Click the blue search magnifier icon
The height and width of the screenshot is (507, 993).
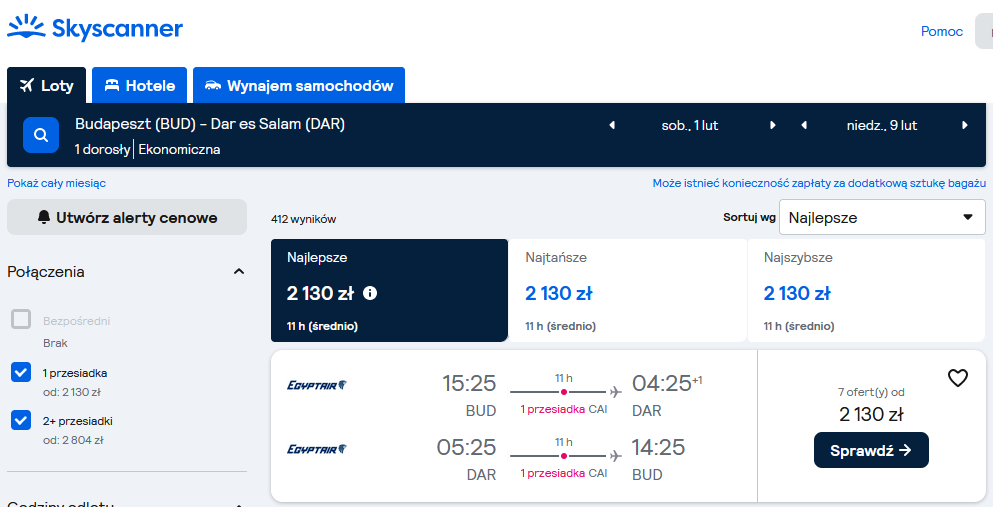41,135
